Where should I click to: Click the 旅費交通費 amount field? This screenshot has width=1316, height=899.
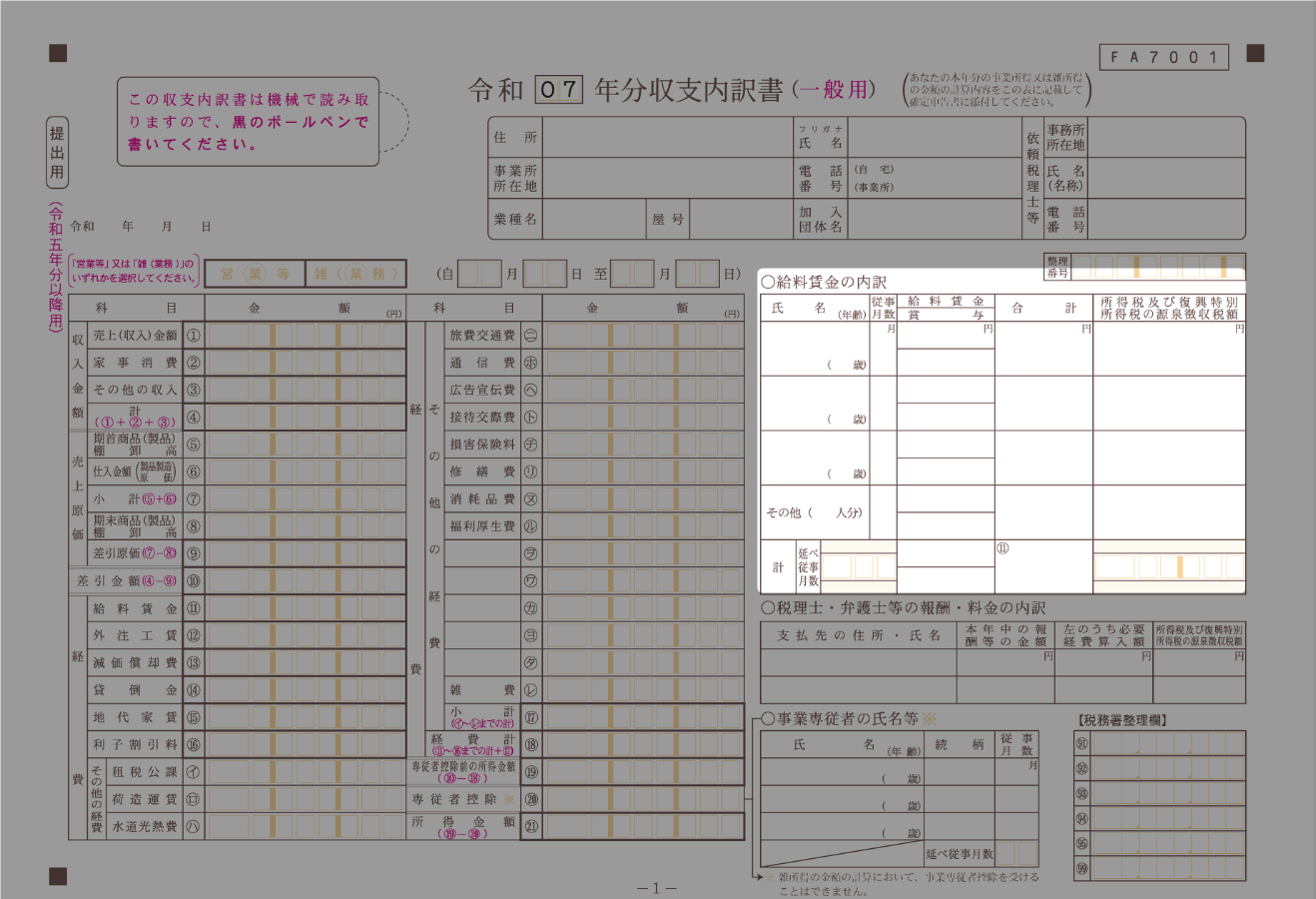643,336
